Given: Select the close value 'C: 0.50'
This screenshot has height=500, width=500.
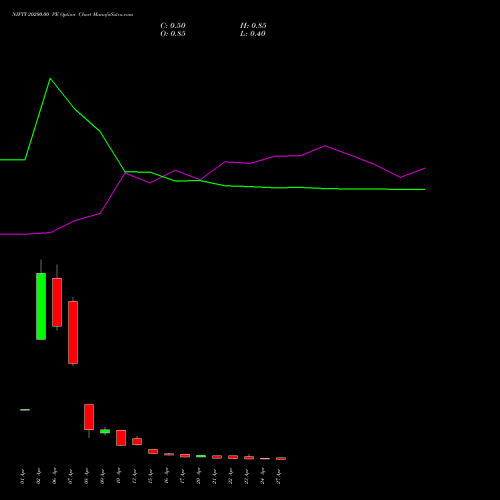Looking at the screenshot, I should click(173, 26).
